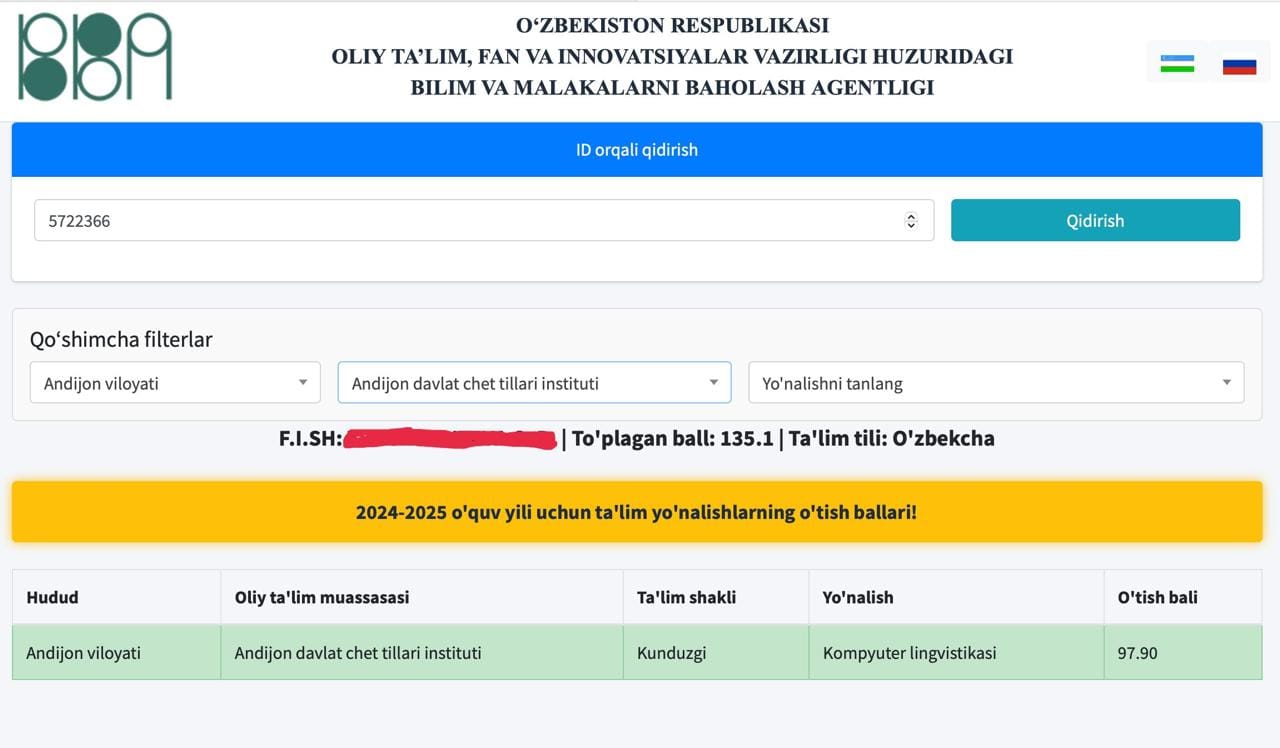1280x748 pixels.
Task: Switch language to Uzbek flag
Action: [1177, 65]
